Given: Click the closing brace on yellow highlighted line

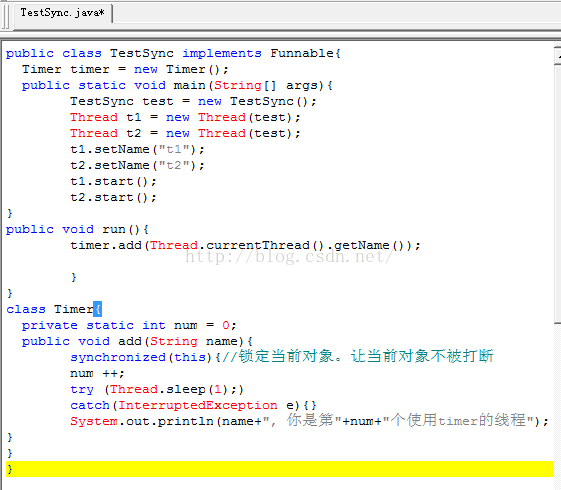Looking at the screenshot, I should click(10, 469).
